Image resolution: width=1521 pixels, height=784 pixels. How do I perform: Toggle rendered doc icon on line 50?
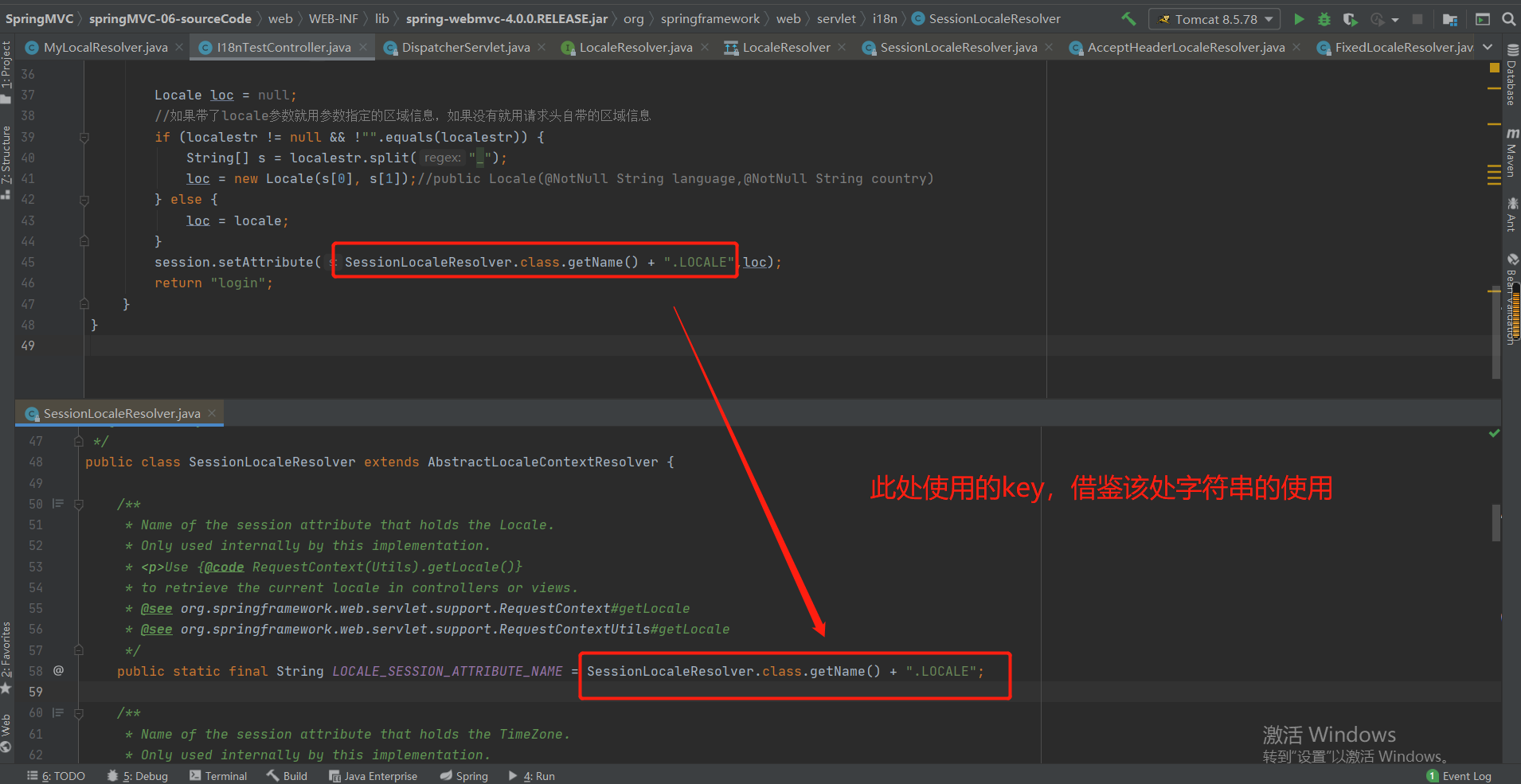coord(58,504)
